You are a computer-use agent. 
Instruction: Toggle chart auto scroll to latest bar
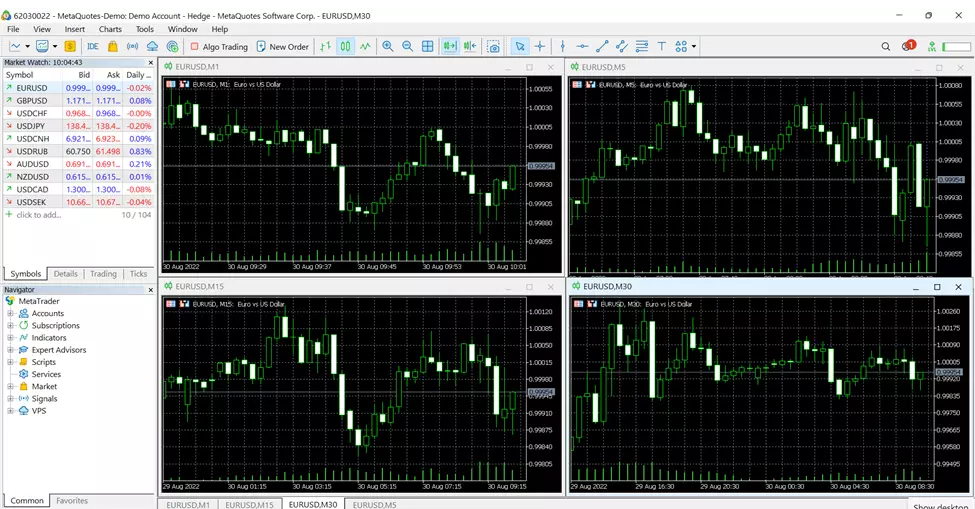449,46
